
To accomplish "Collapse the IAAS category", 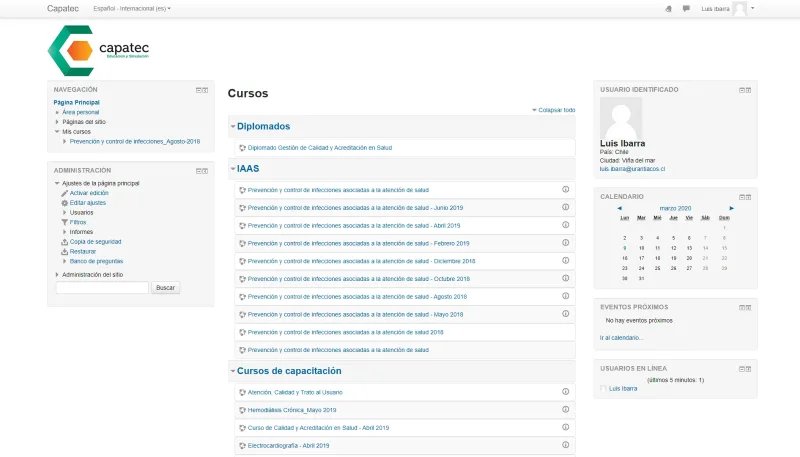I will pos(233,168).
